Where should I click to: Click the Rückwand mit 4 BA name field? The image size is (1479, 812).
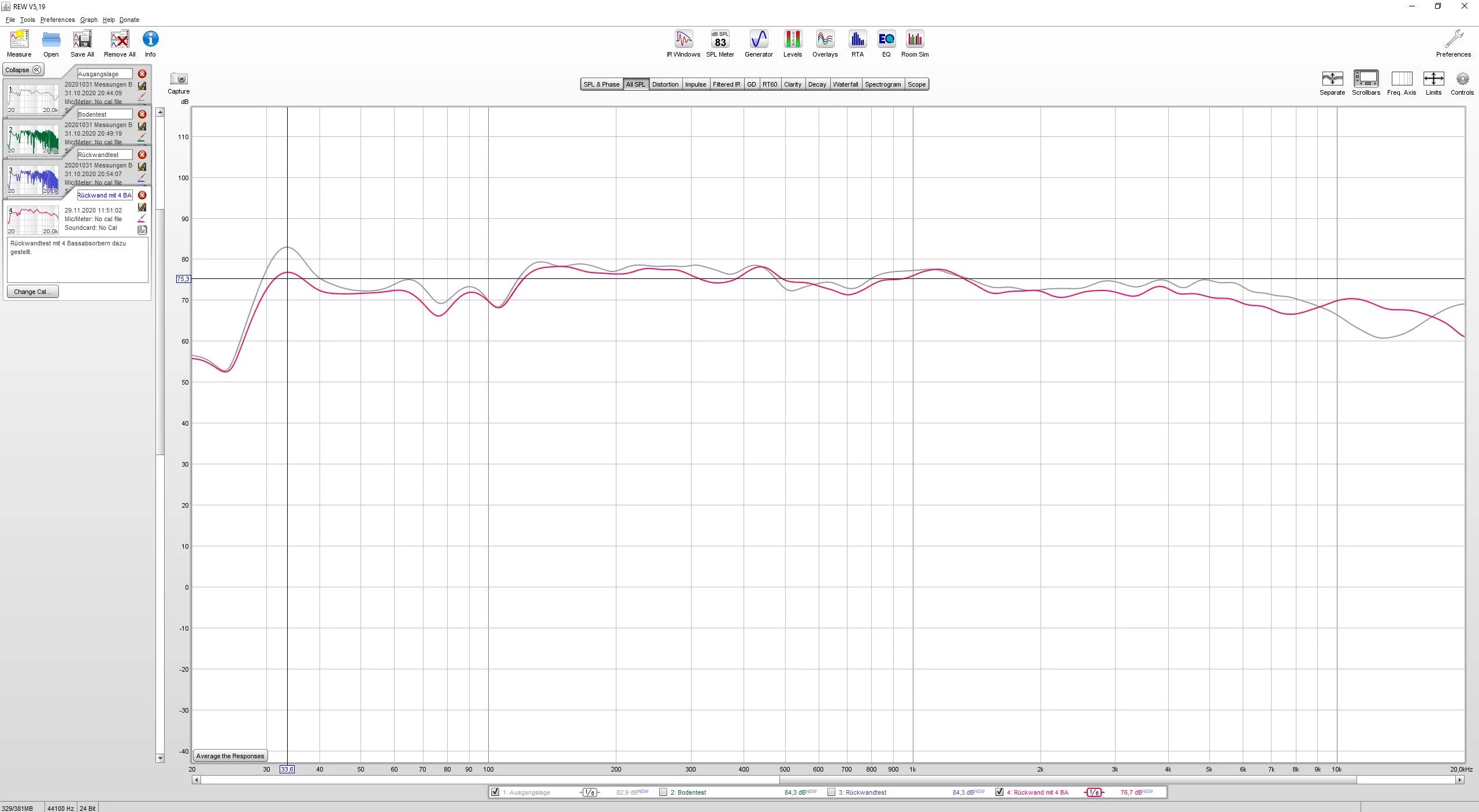coord(105,195)
